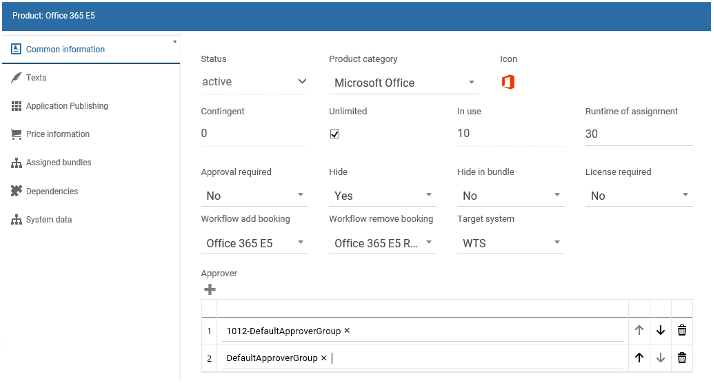
Task: Click the Common information icon
Action: pos(16,49)
